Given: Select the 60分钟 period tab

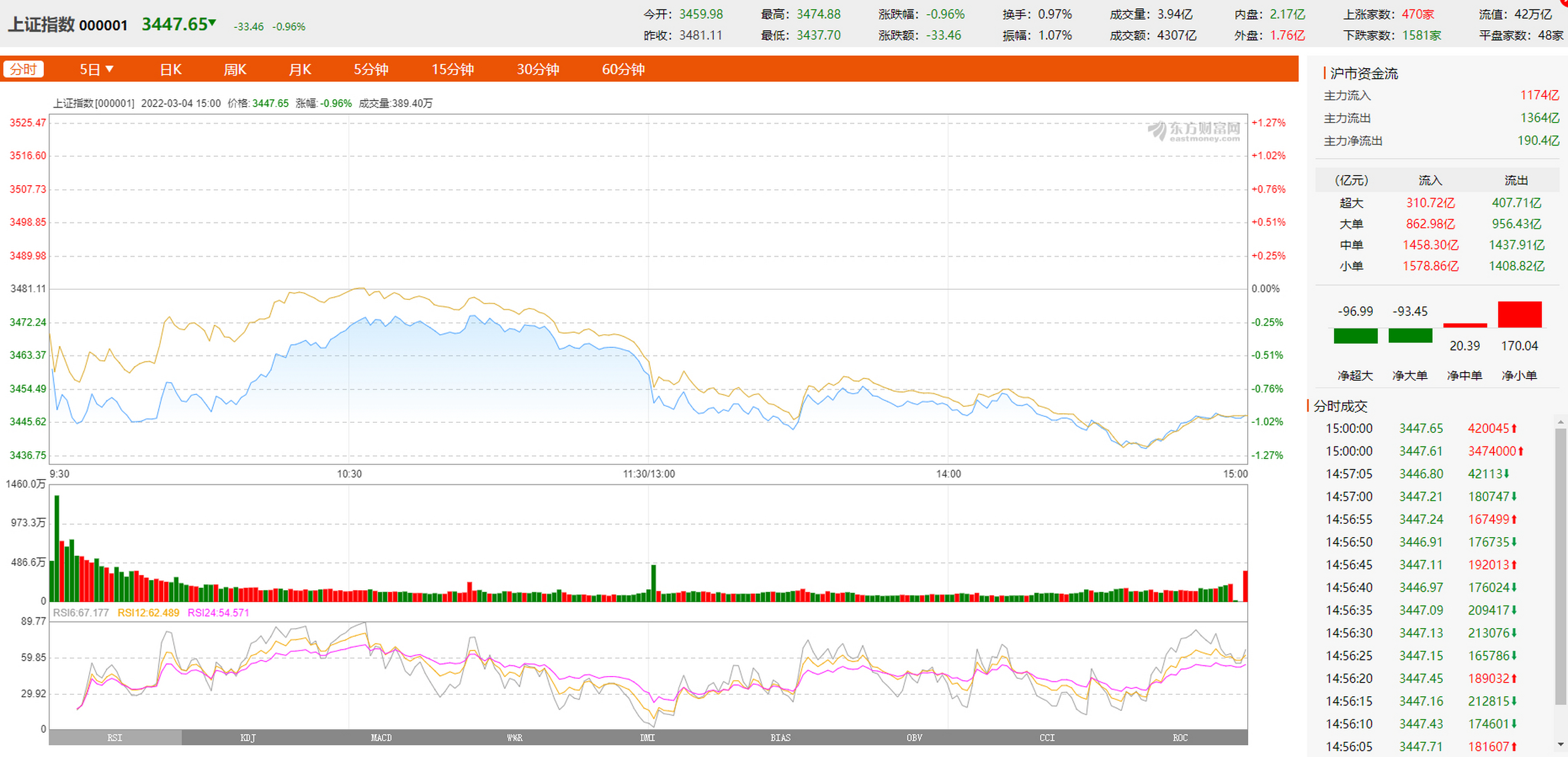Looking at the screenshot, I should pos(623,69).
